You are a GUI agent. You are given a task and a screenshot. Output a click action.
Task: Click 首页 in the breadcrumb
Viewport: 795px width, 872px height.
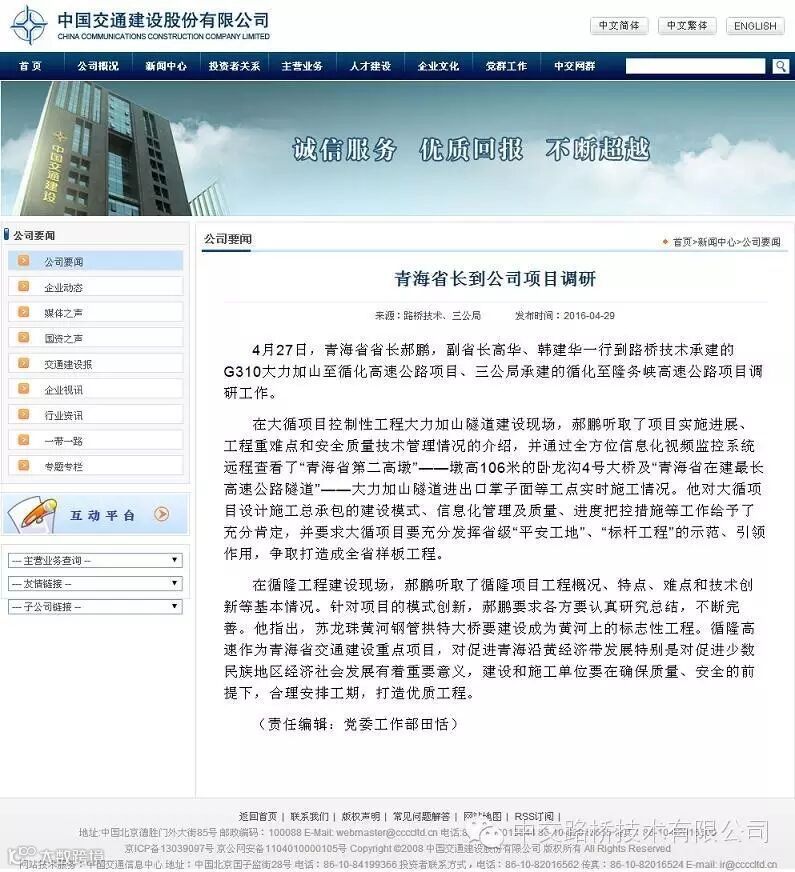click(682, 242)
